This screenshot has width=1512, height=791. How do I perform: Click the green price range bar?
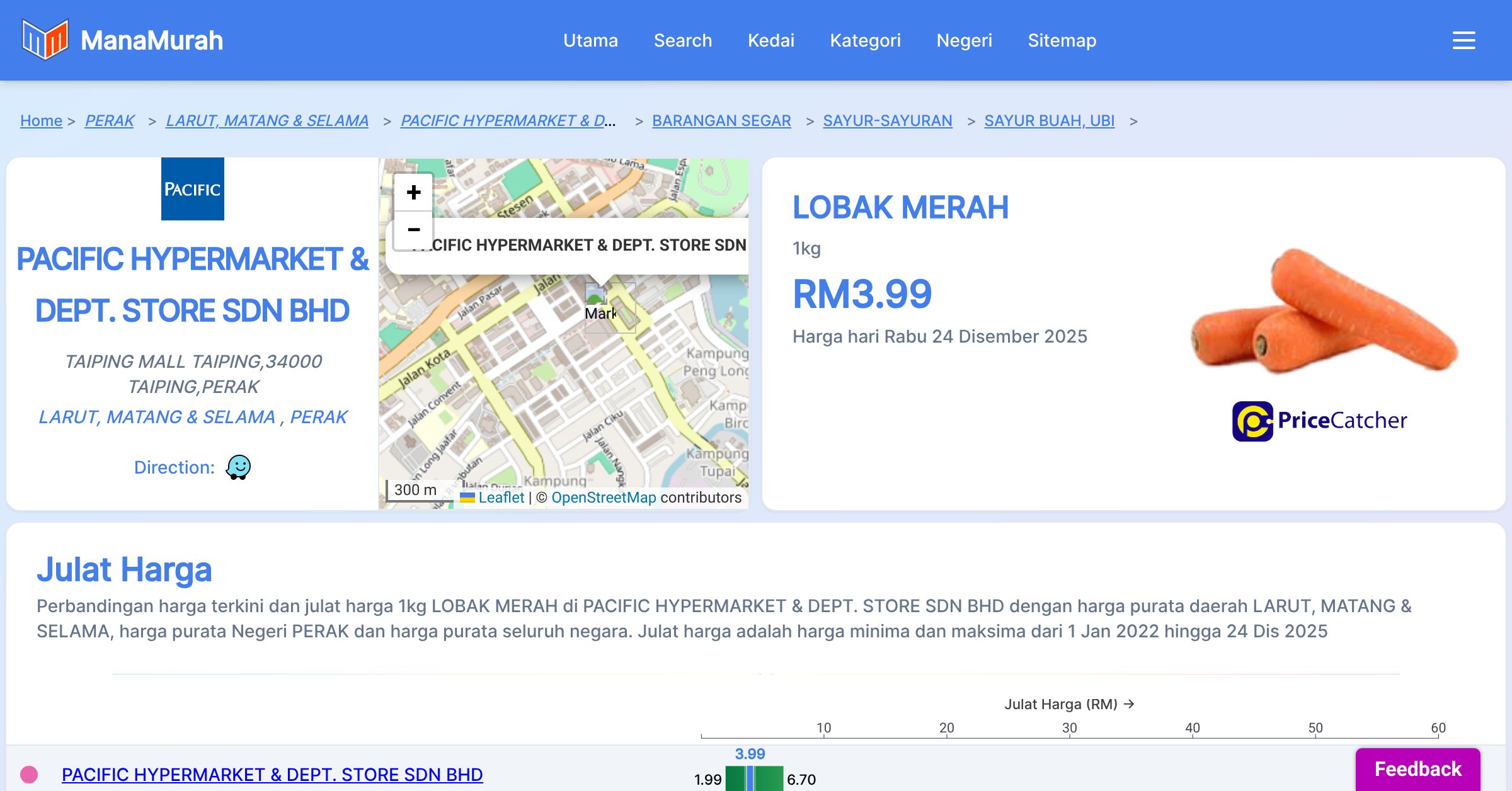tap(769, 778)
